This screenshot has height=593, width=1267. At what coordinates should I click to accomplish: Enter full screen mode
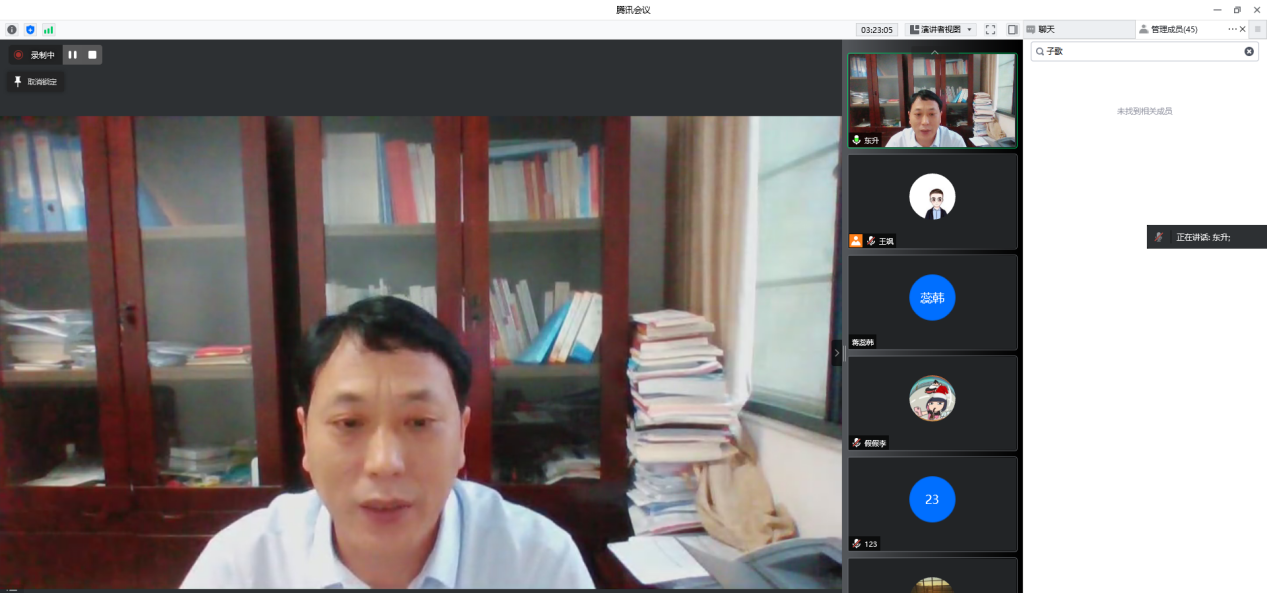pyautogui.click(x=990, y=30)
